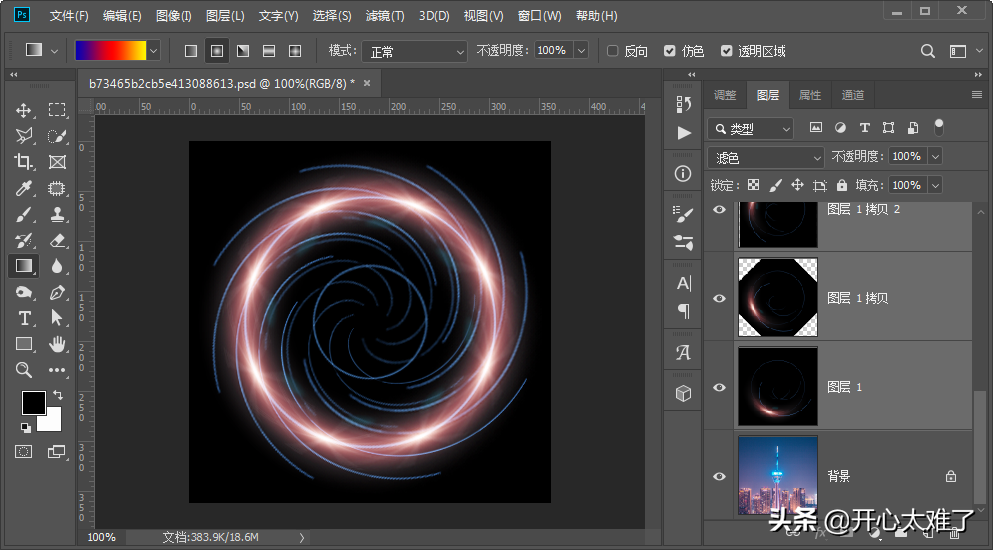Image resolution: width=993 pixels, height=550 pixels.
Task: Lock transparent pixels button
Action: coord(753,185)
